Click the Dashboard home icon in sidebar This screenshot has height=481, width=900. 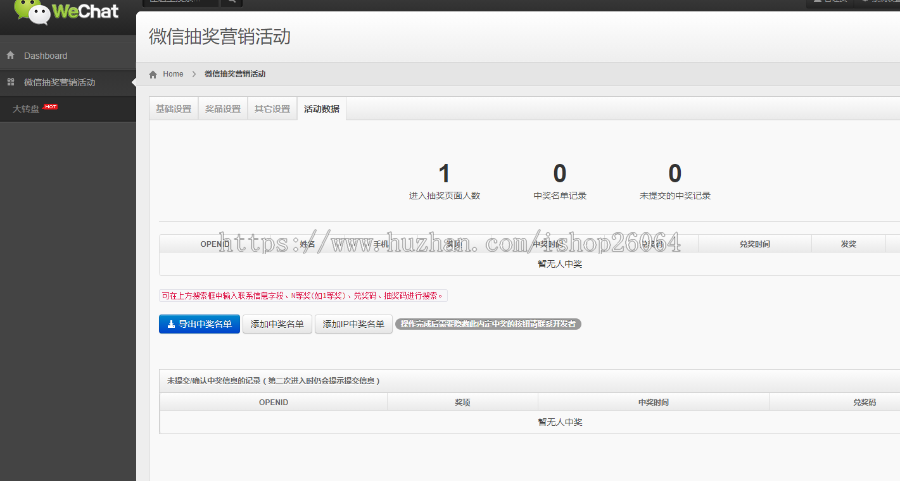[11, 56]
